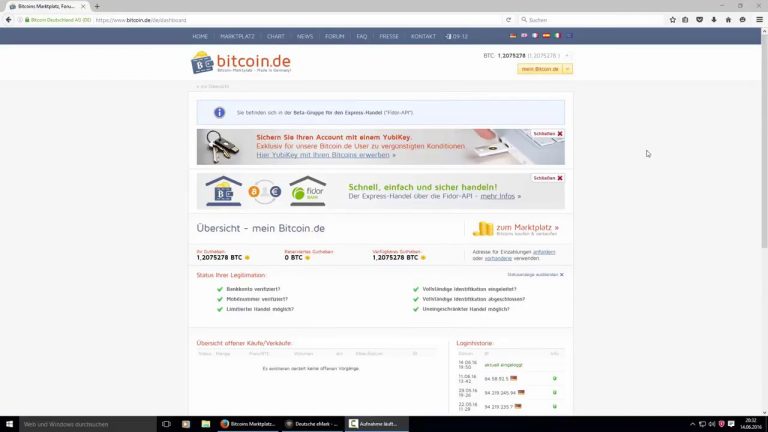
Task: Follow the YubiKey mit Ihren Bitcoins erwerben link
Action: (x=323, y=155)
